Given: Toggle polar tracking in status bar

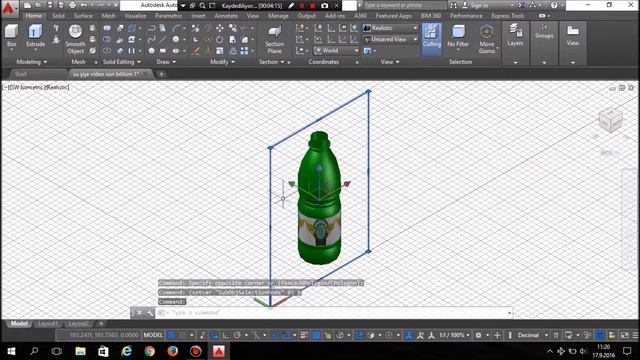Looking at the screenshot, I should pyautogui.click(x=237, y=335).
